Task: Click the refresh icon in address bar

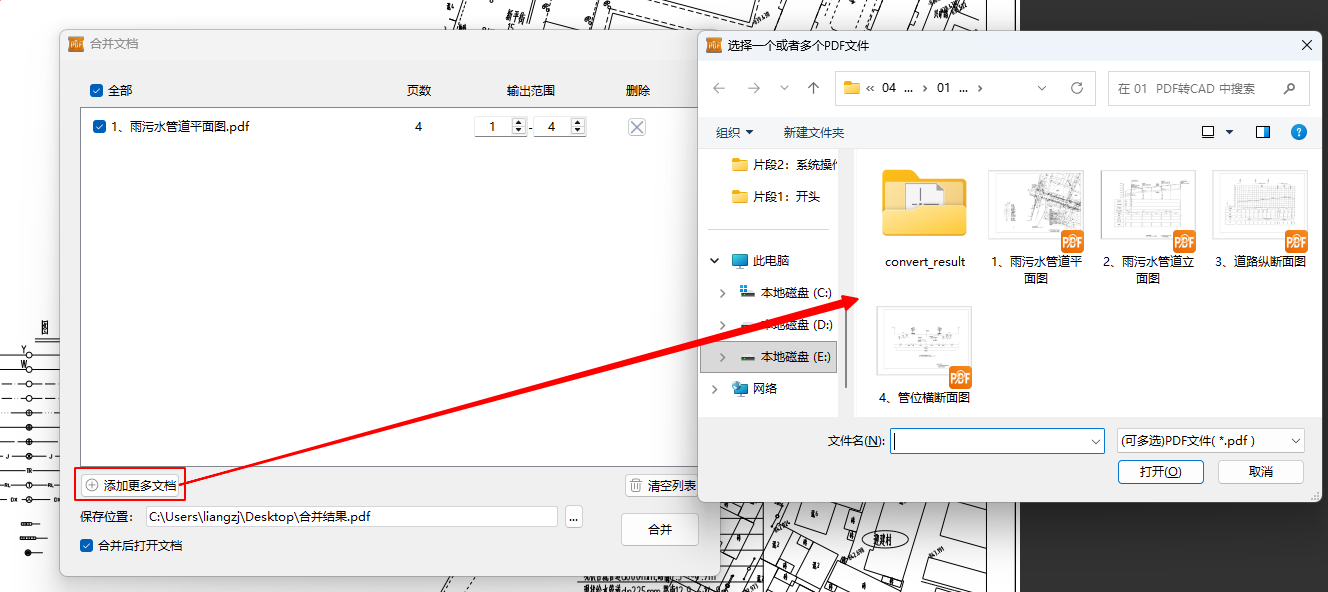Action: click(x=1077, y=88)
